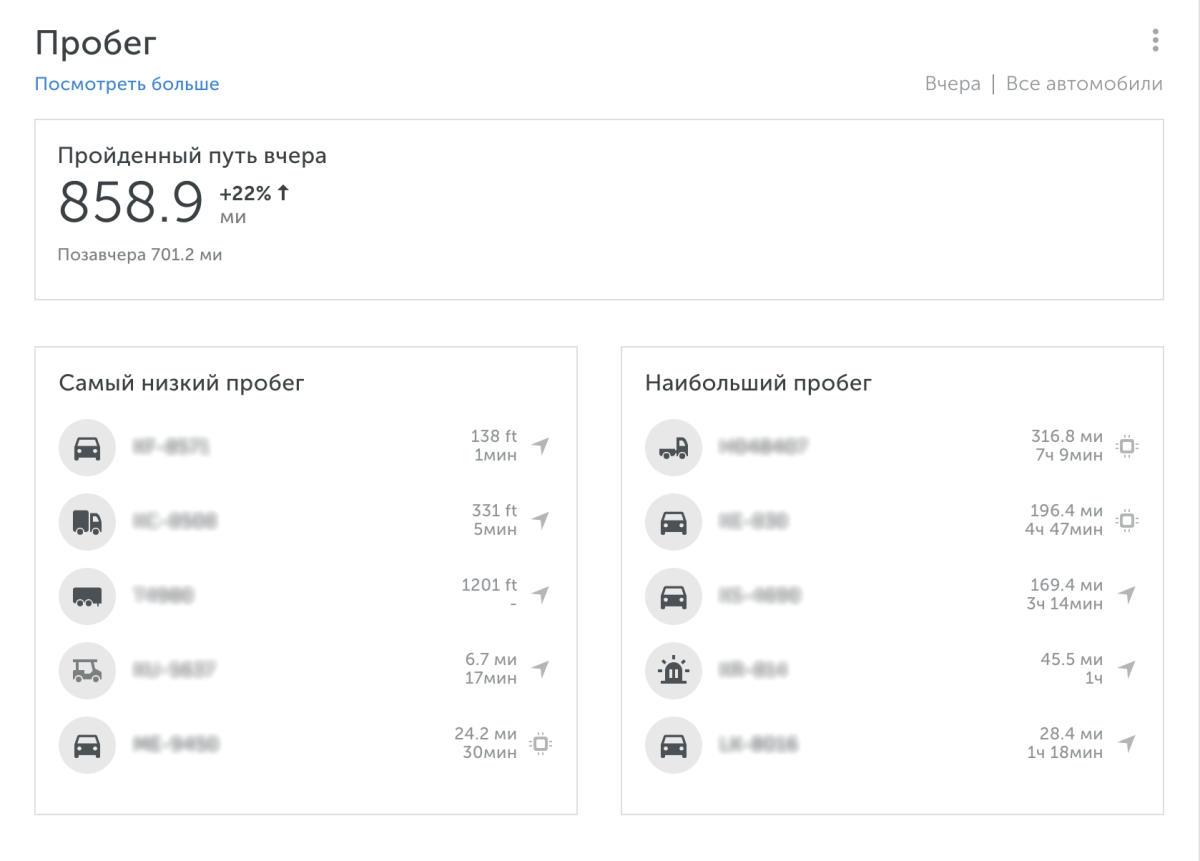This screenshot has width=1200, height=861.
Task: Open the 'Все автомобили' vehicle filter
Action: [1084, 84]
